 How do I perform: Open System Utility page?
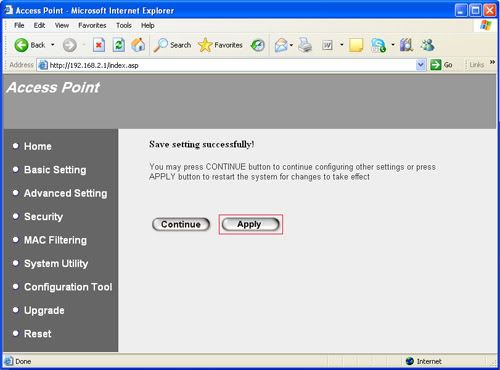click(56, 264)
